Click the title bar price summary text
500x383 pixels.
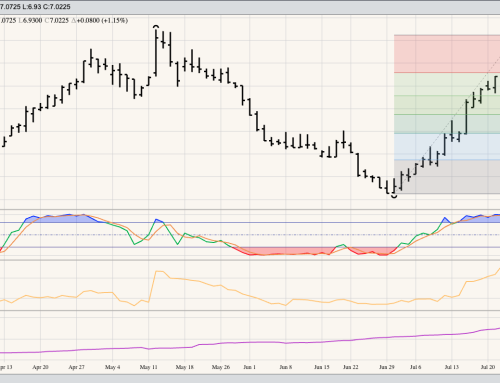click(x=35, y=7)
